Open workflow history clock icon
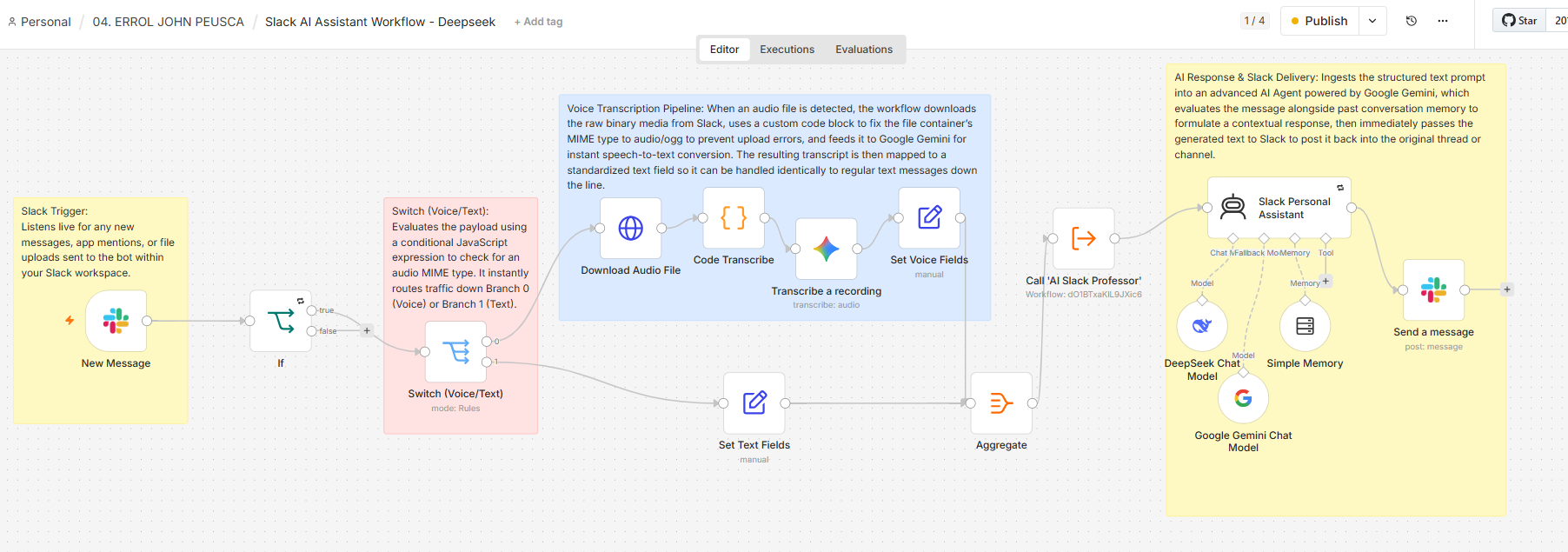The height and width of the screenshot is (552, 1568). (x=1412, y=21)
